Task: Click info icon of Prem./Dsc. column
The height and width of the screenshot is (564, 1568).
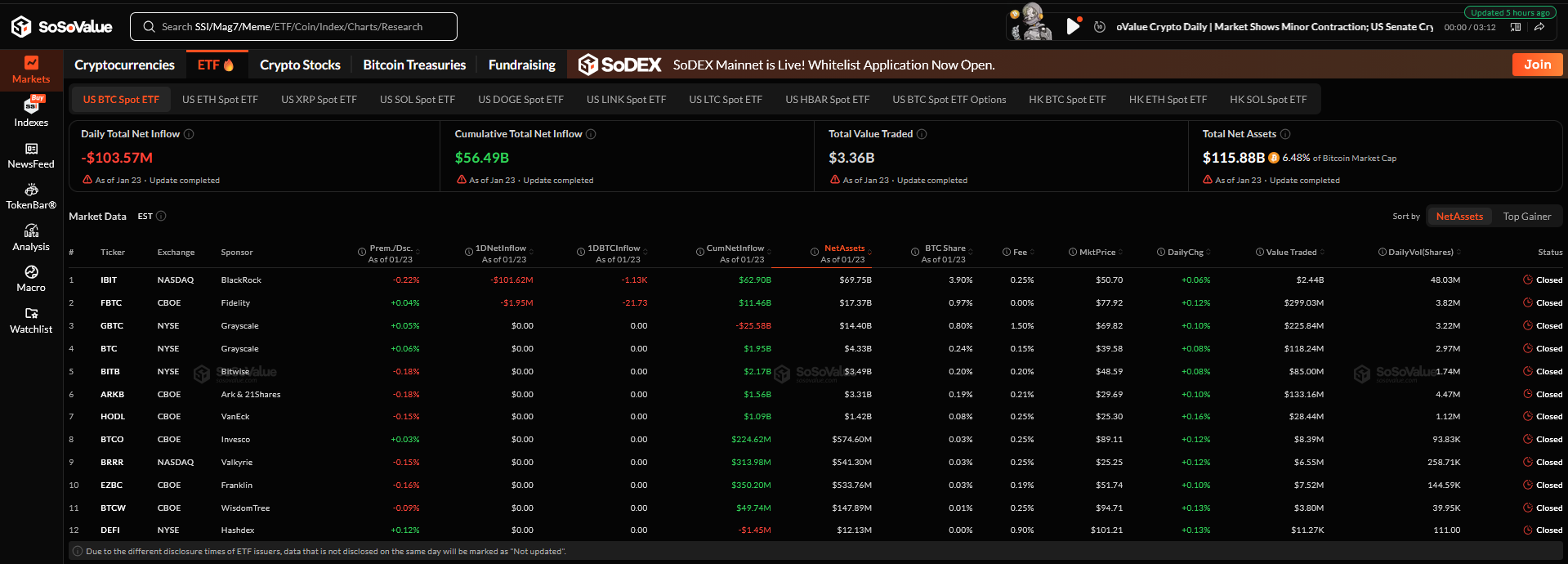Action: click(x=362, y=252)
